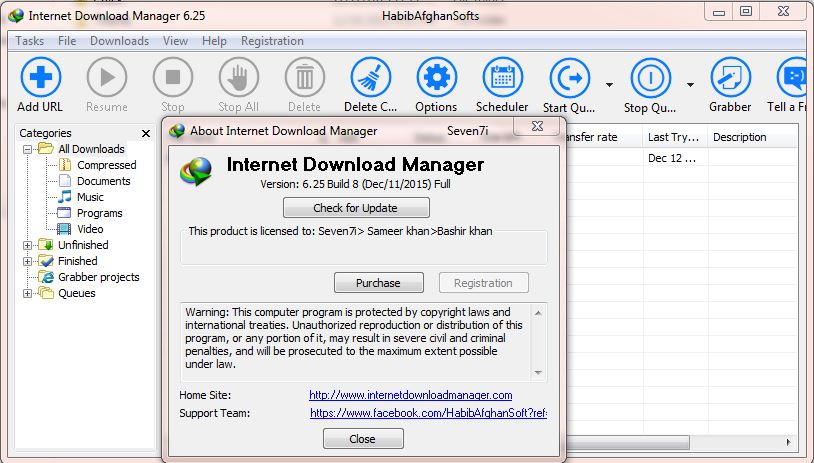Image resolution: width=814 pixels, height=463 pixels.
Task: Expand the Finished category node
Action: click(x=28, y=261)
